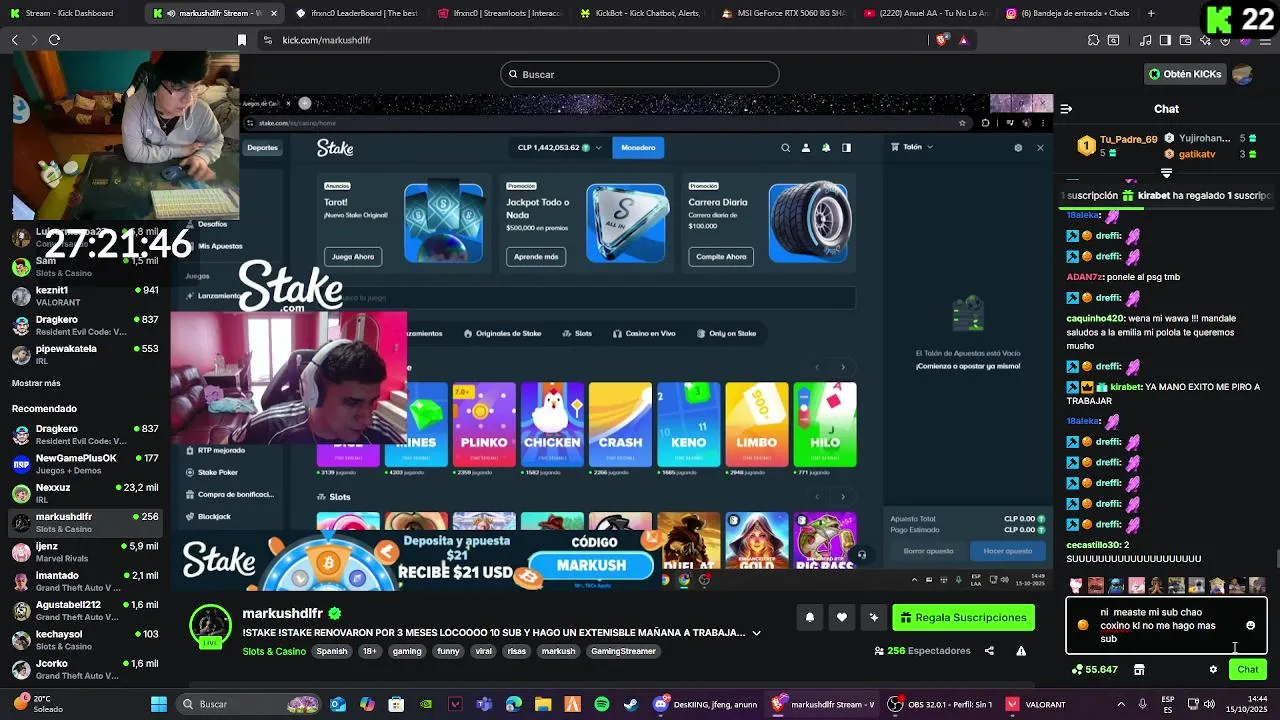Open the emoji picker in chat input

(x=1250, y=625)
